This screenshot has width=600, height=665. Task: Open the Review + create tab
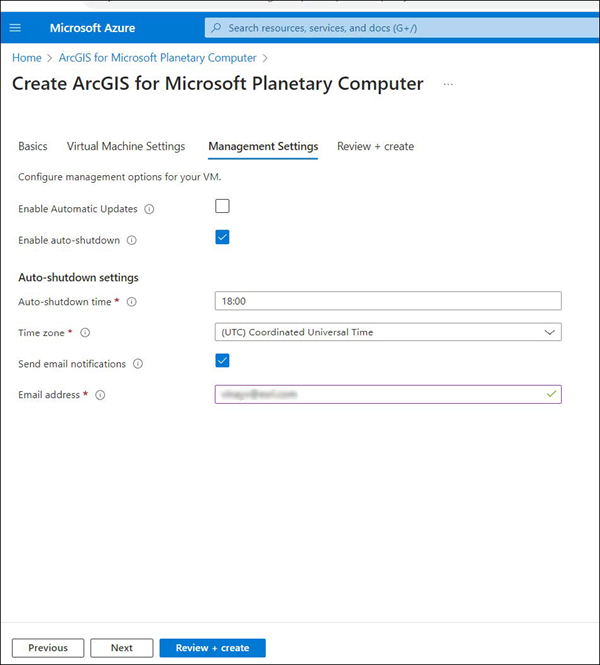click(x=376, y=146)
